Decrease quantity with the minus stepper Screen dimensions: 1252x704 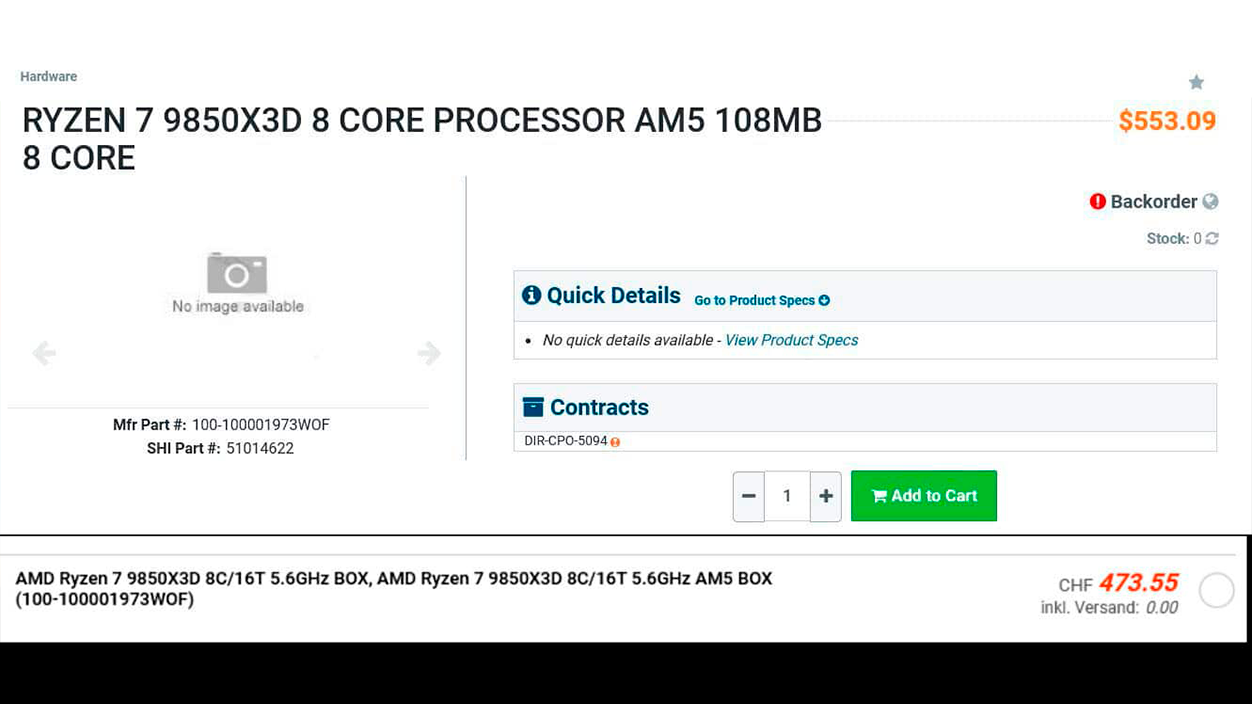[x=748, y=495]
